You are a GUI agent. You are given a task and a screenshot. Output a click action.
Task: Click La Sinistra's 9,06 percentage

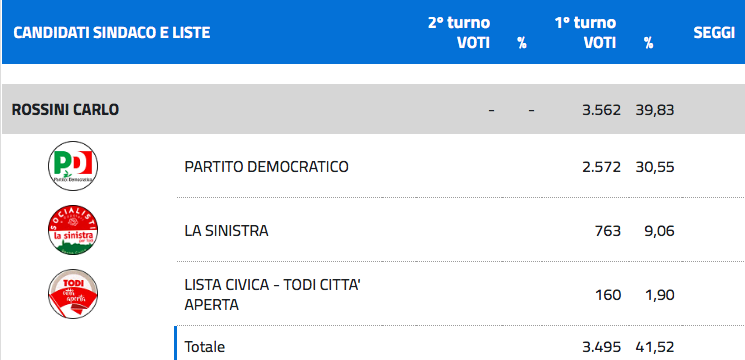click(x=659, y=231)
